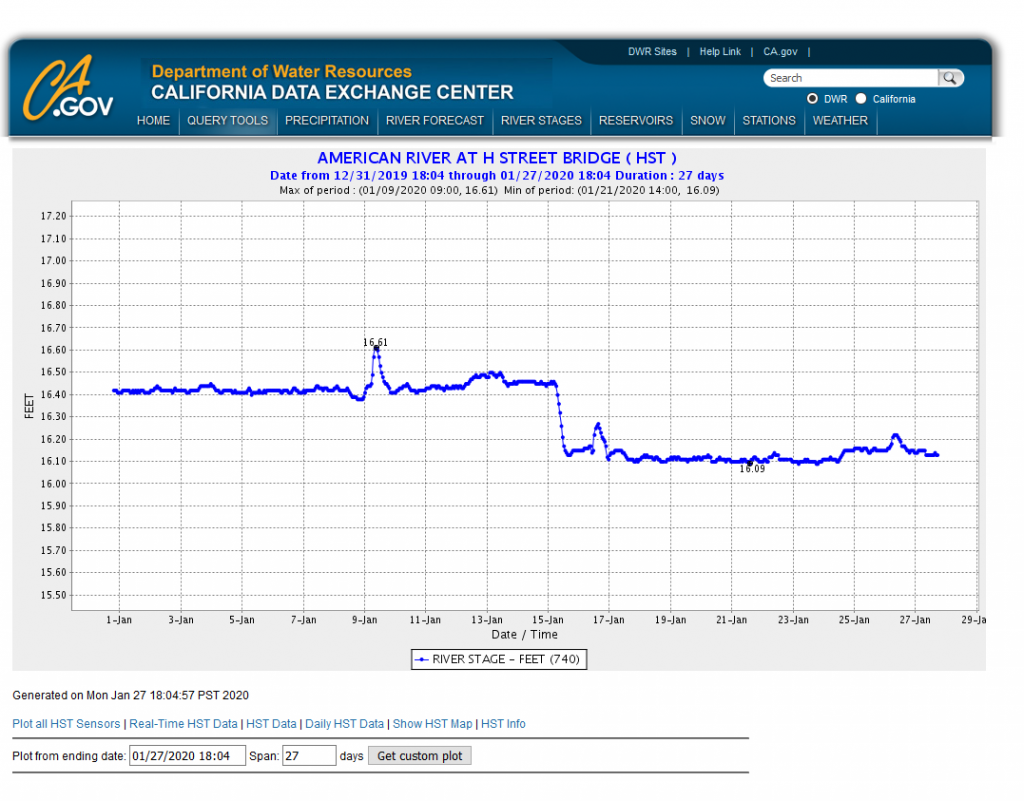1024x801 pixels.
Task: Click the Search text box
Action: [x=850, y=78]
